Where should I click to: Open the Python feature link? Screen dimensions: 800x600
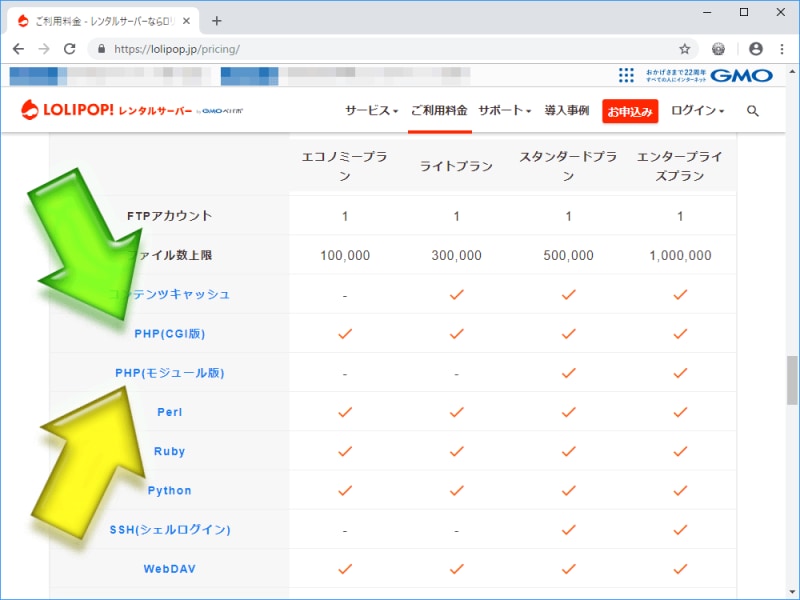169,491
